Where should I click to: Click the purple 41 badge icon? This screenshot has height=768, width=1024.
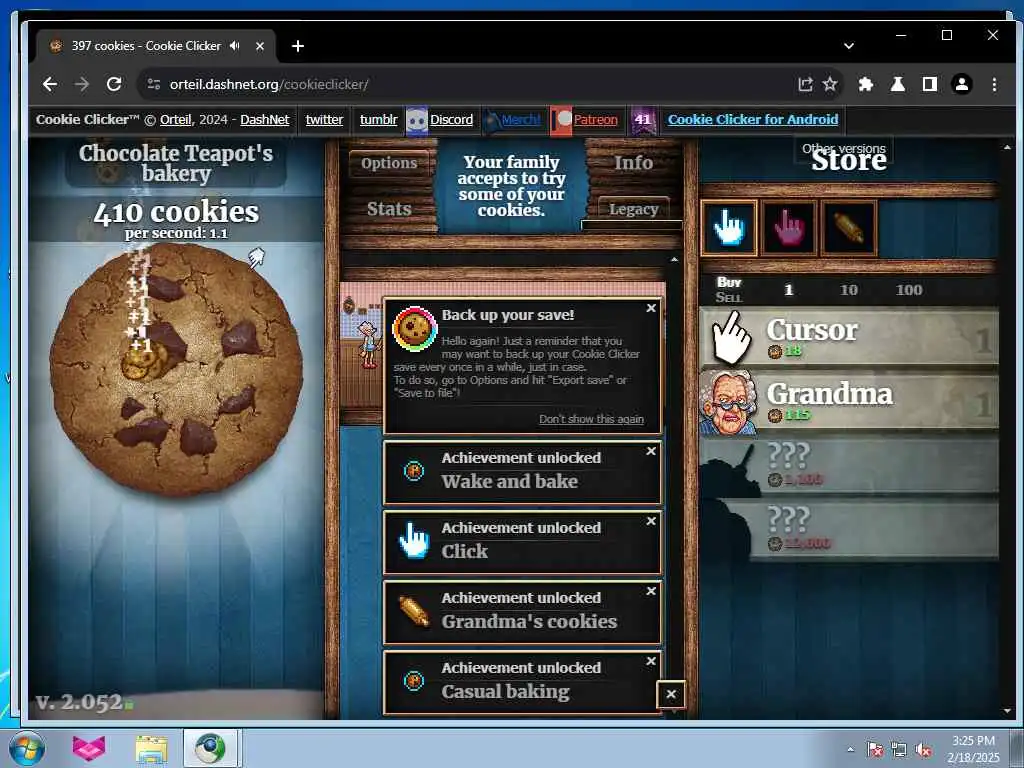pyautogui.click(x=643, y=120)
